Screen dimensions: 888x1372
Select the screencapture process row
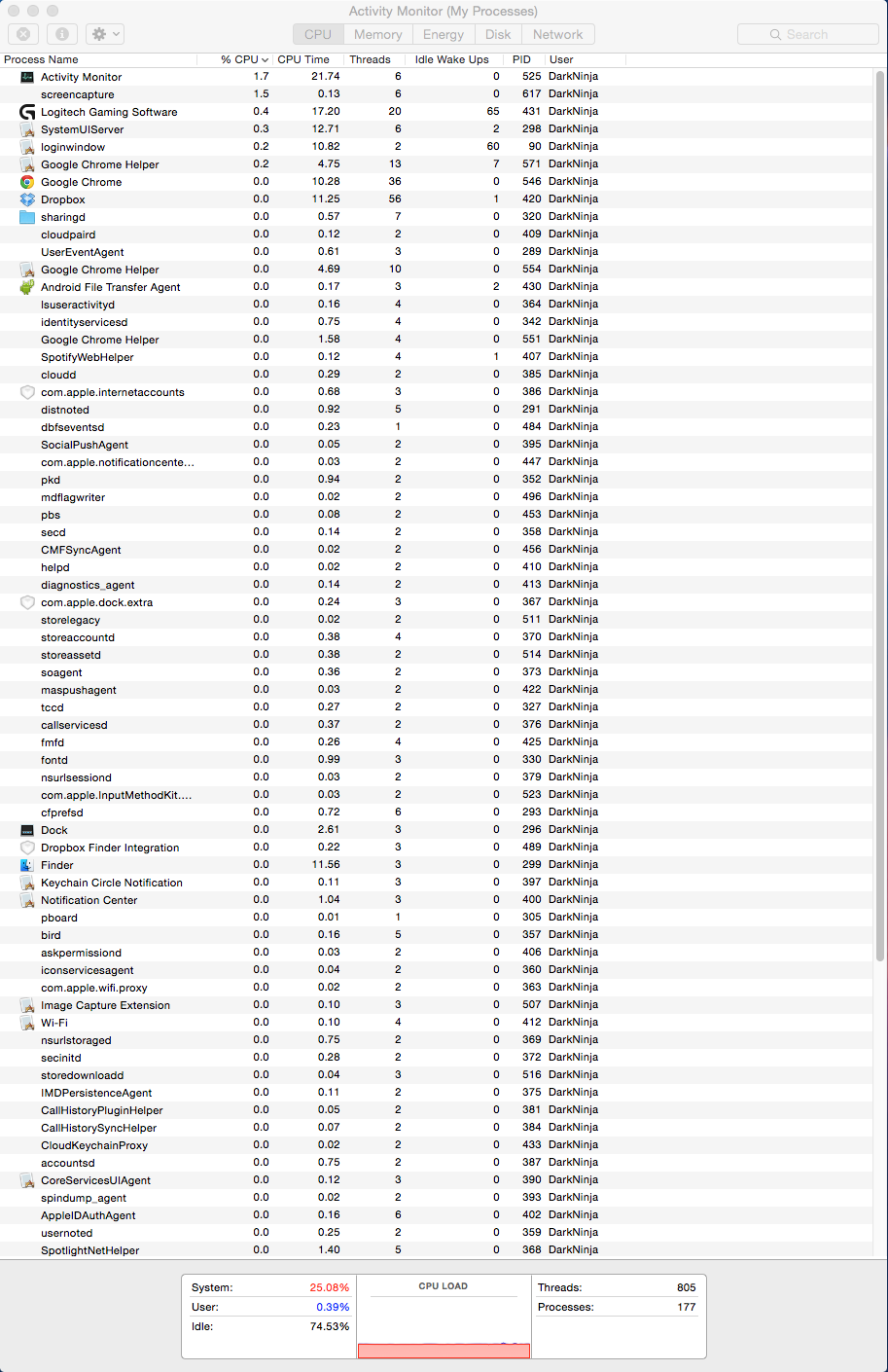coord(438,94)
